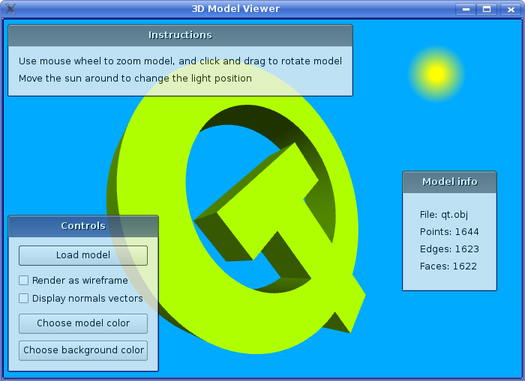
Task: Close the 3D Model Viewer window
Action: pos(511,9)
